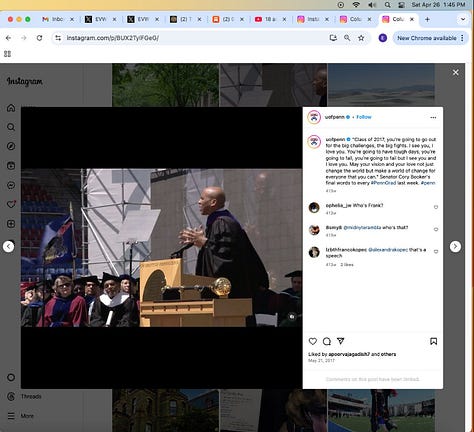The image size is (474, 432).
Task: Click the uofpenn avatar in header
Action: pos(314,117)
